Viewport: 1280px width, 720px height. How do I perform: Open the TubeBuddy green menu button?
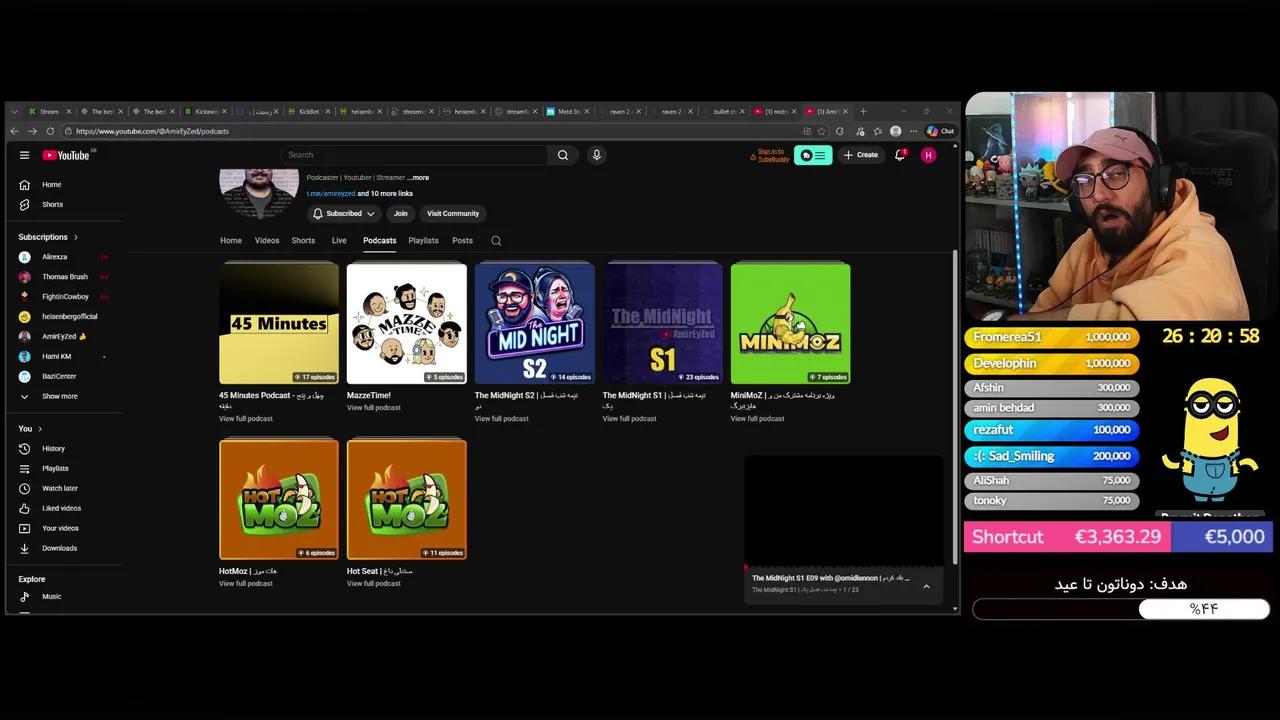point(813,155)
